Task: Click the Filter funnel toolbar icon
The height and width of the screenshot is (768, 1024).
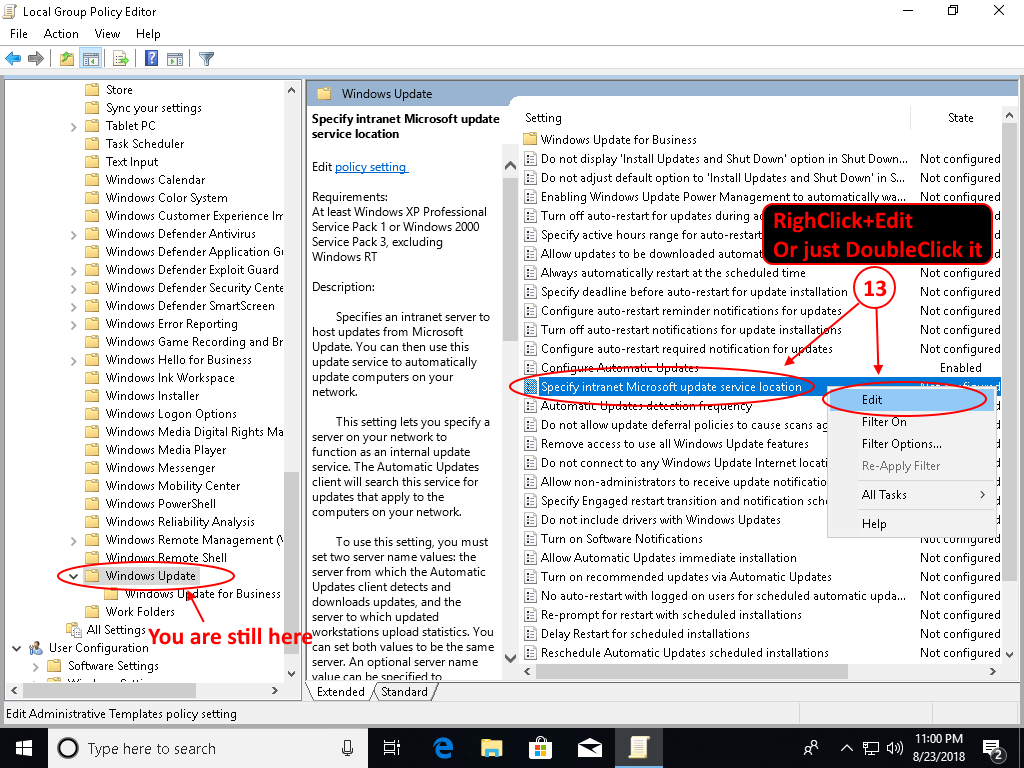Action: pos(206,59)
